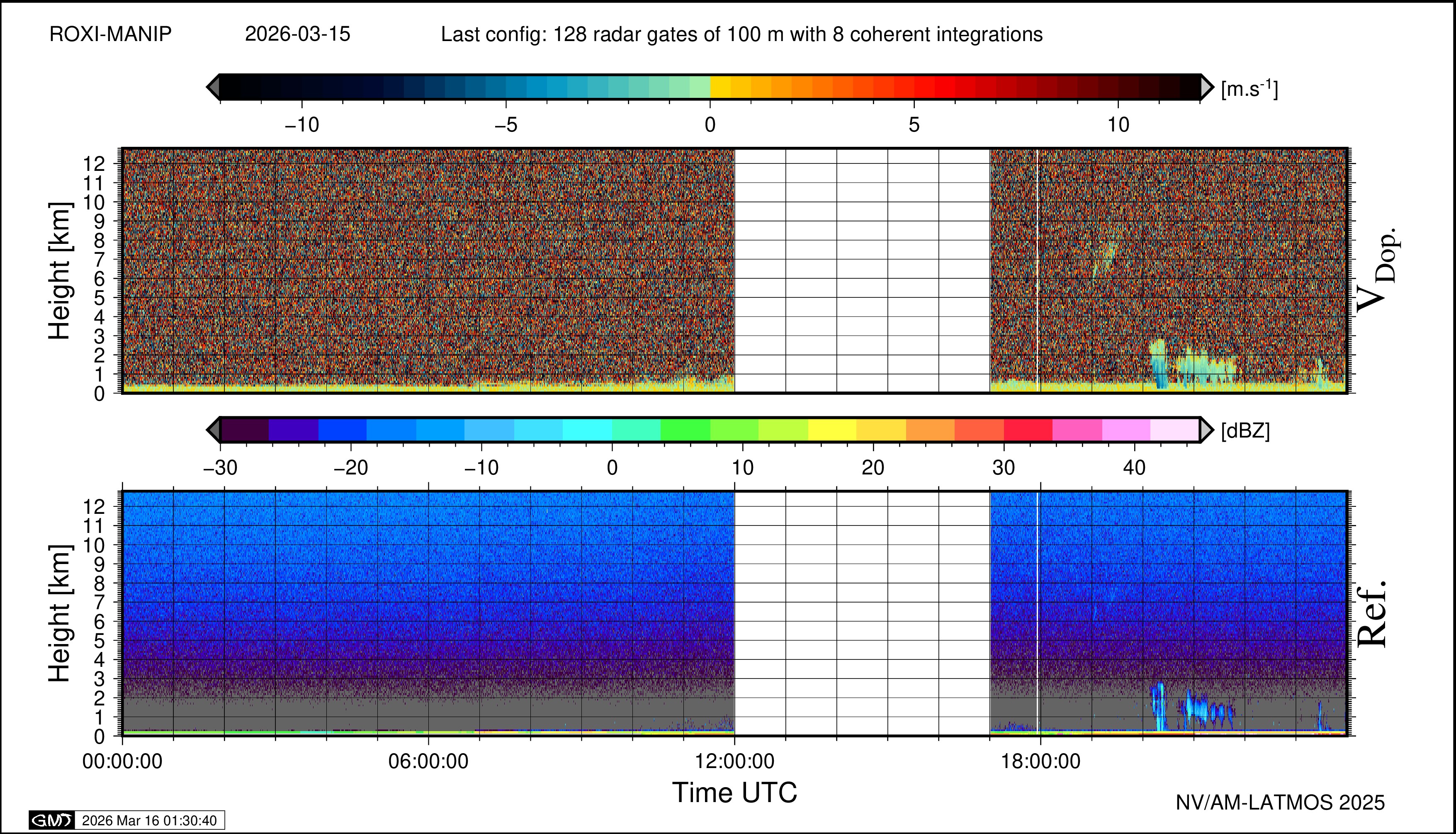1456x834 pixels.
Task: Click the [m.s-1] unit label
Action: 1249,89
